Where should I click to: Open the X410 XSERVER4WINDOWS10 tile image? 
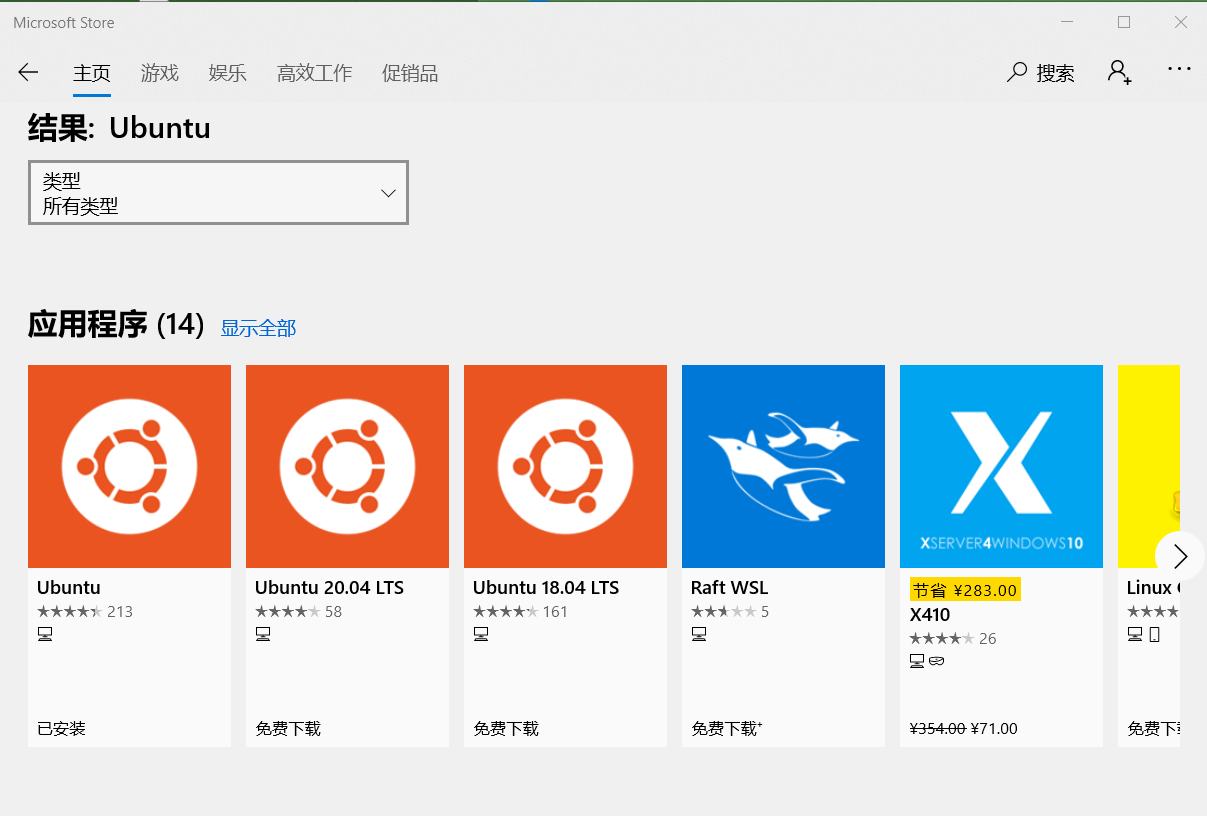click(1001, 466)
